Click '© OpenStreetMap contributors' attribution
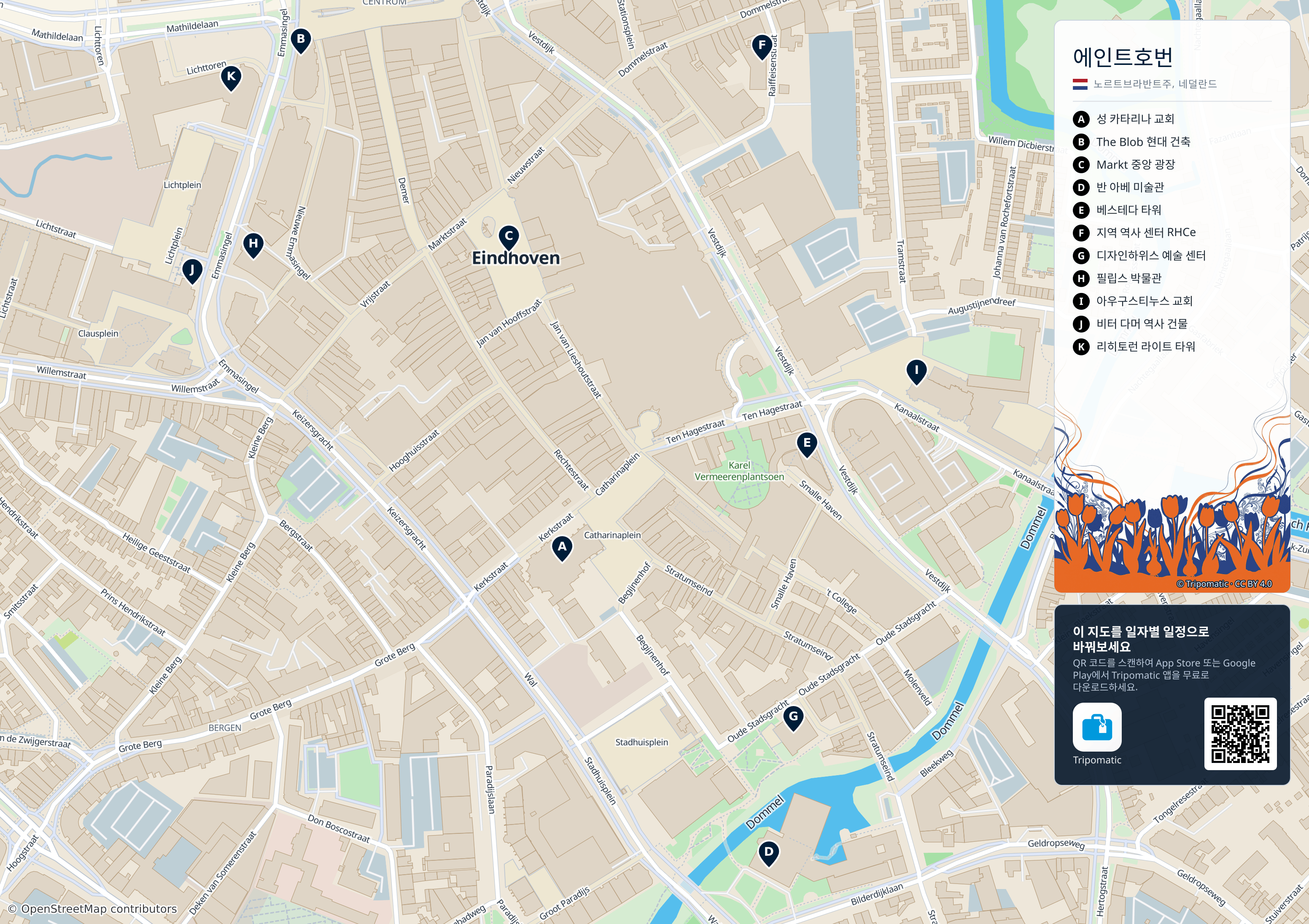This screenshot has height=924, width=1309. click(x=92, y=908)
